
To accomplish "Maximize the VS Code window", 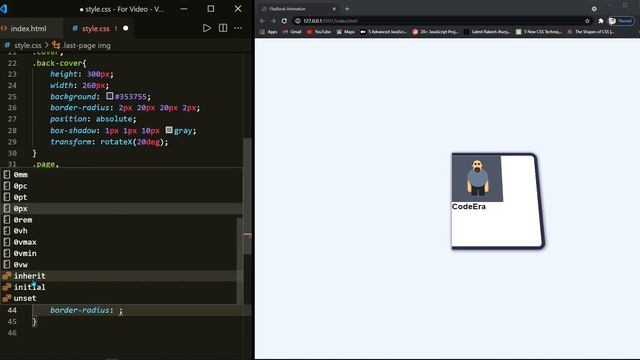I will pyautogui.click(x=211, y=9).
